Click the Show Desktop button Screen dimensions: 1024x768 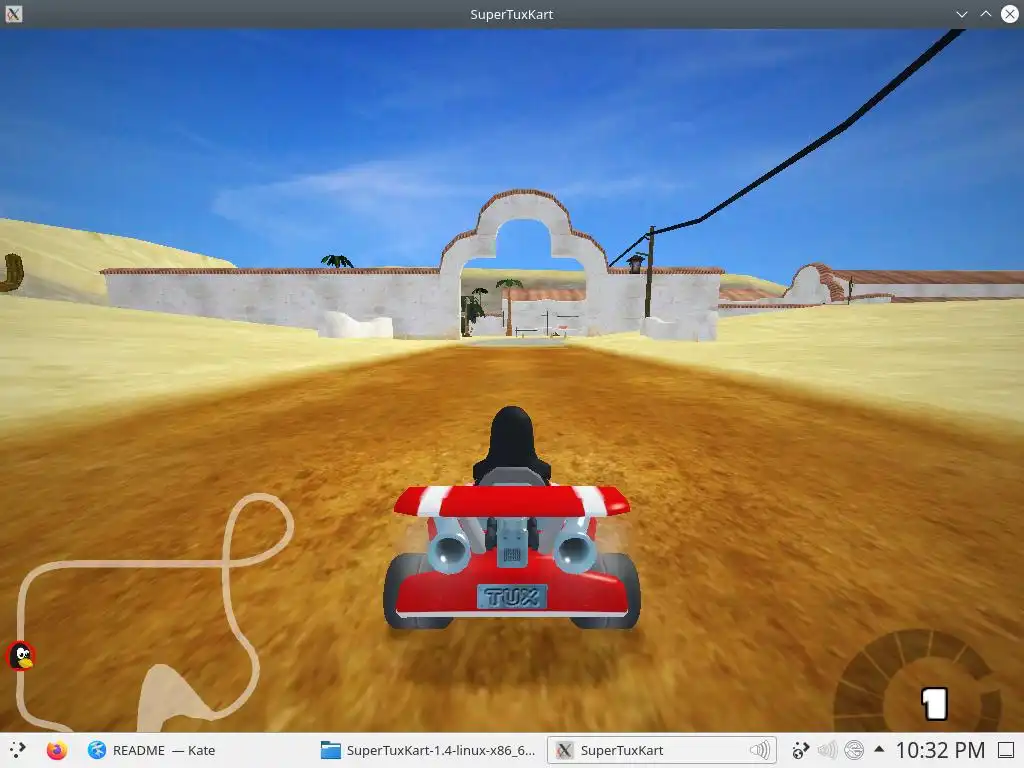coord(1006,750)
